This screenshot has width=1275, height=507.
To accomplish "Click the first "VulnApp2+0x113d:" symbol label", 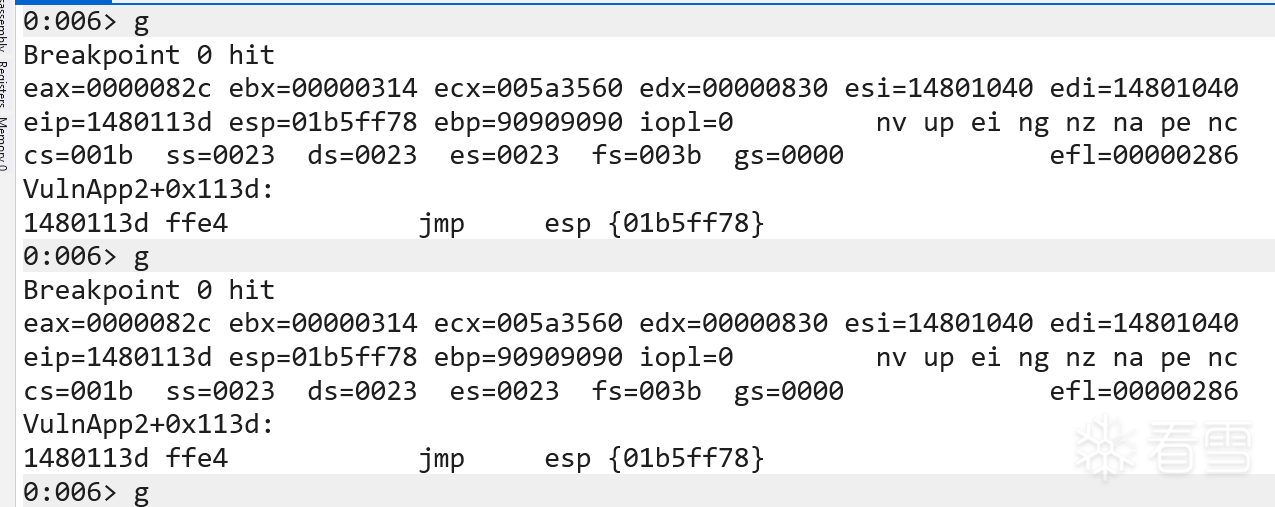I will [148, 189].
